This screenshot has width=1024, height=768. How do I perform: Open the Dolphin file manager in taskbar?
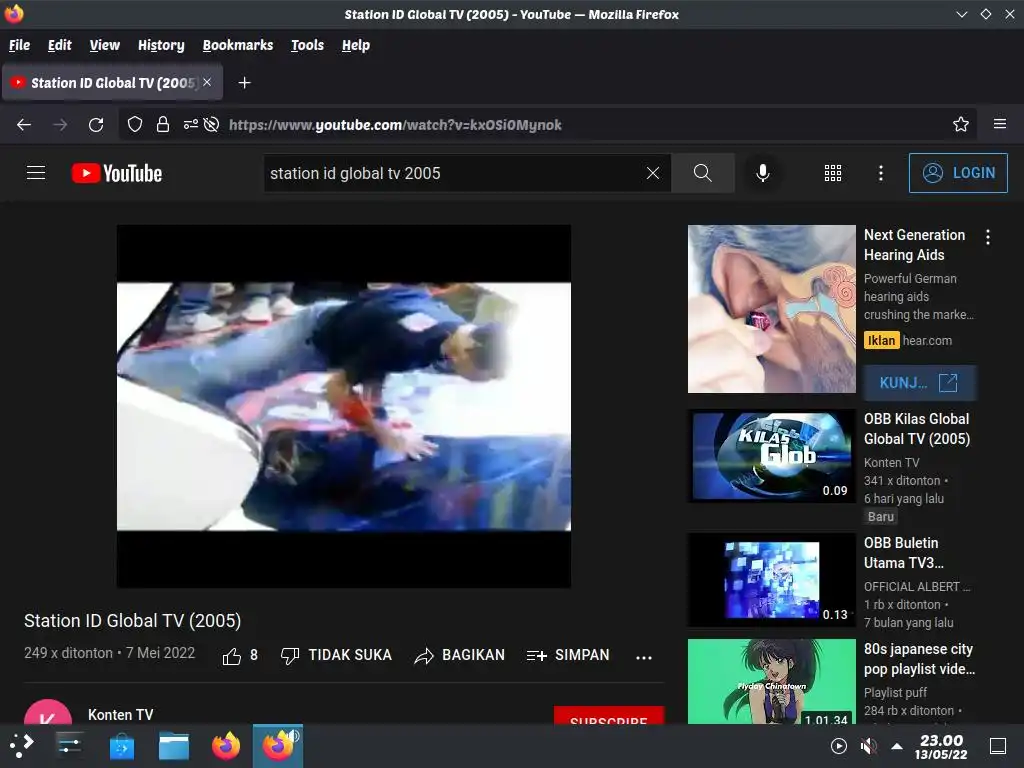pos(174,745)
